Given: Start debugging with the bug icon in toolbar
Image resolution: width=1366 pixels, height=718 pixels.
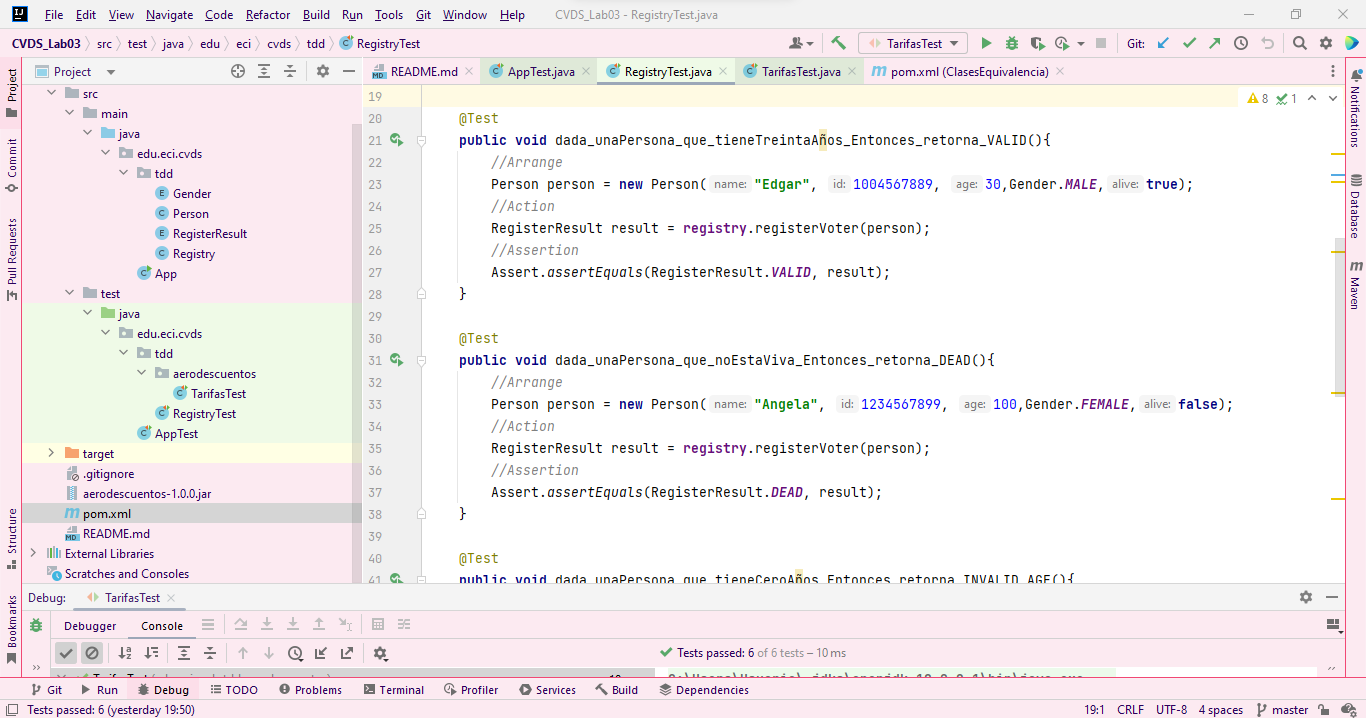Looking at the screenshot, I should click(1012, 43).
